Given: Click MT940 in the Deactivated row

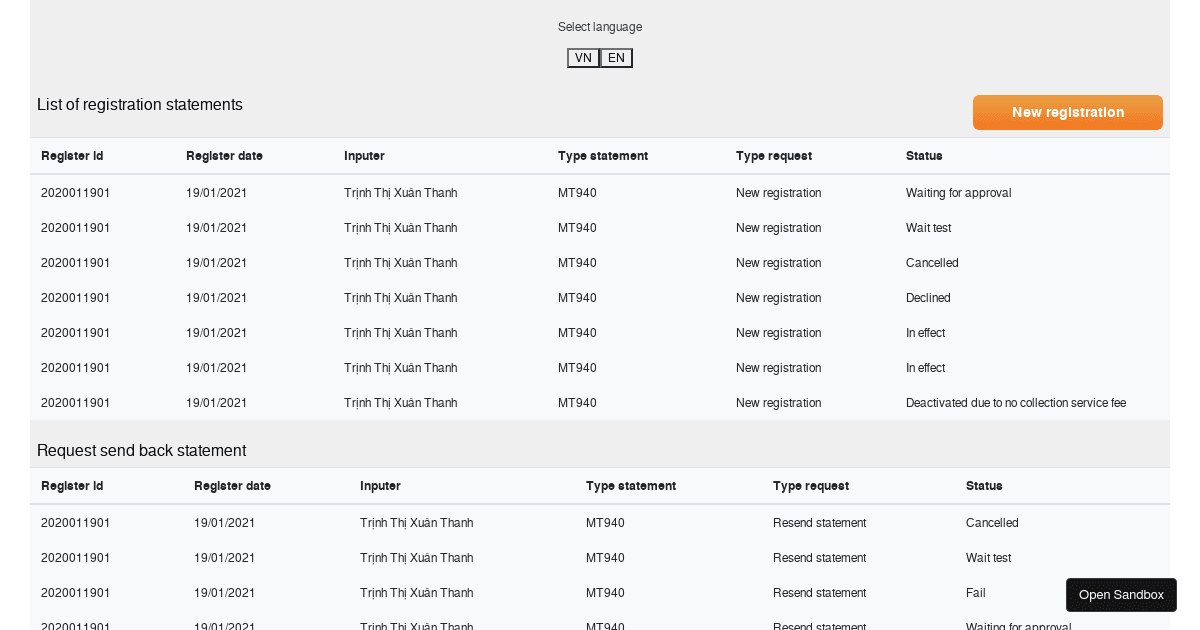Looking at the screenshot, I should click(577, 403).
